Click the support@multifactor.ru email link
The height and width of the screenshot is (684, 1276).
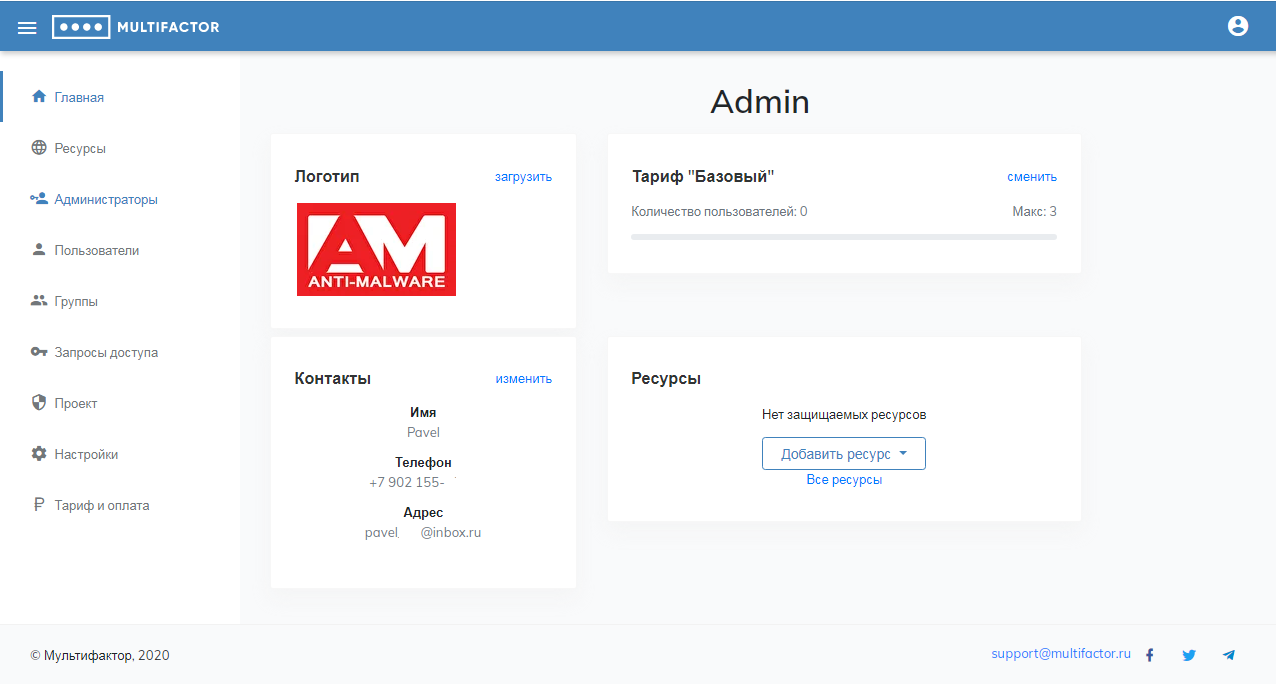point(1061,654)
